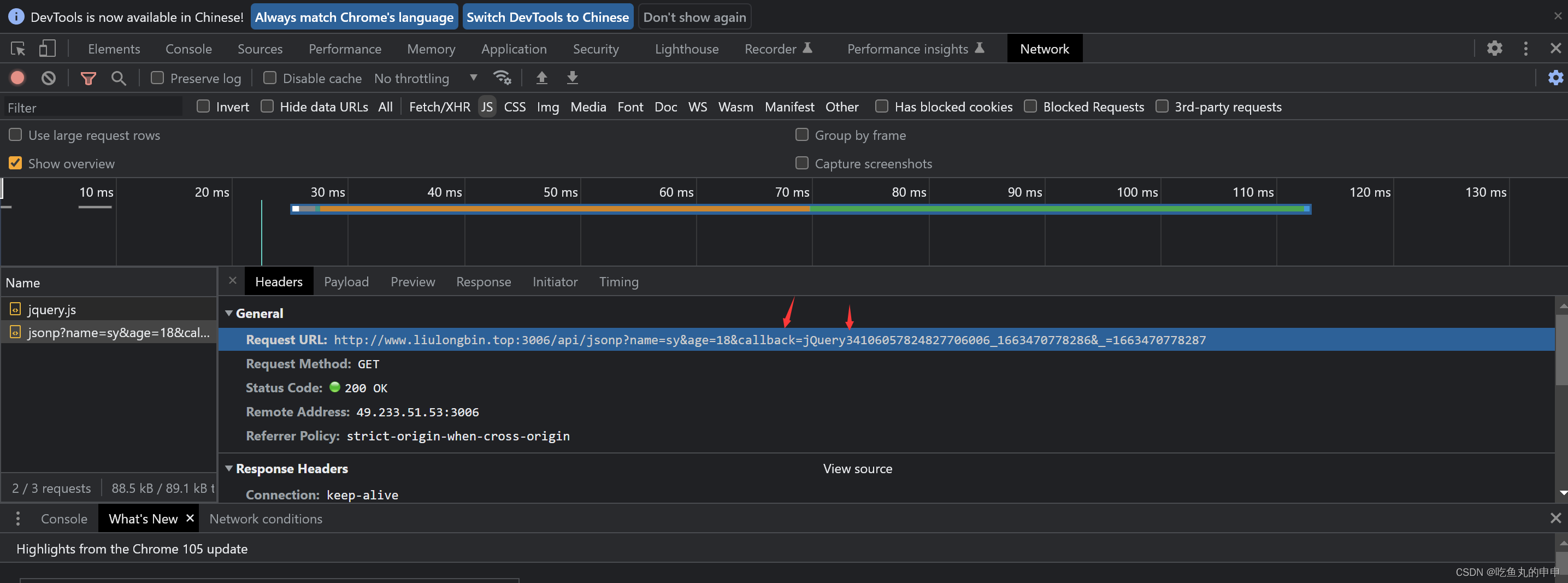This screenshot has width=1568, height=583.
Task: Open the network search magnifier
Action: click(x=119, y=78)
